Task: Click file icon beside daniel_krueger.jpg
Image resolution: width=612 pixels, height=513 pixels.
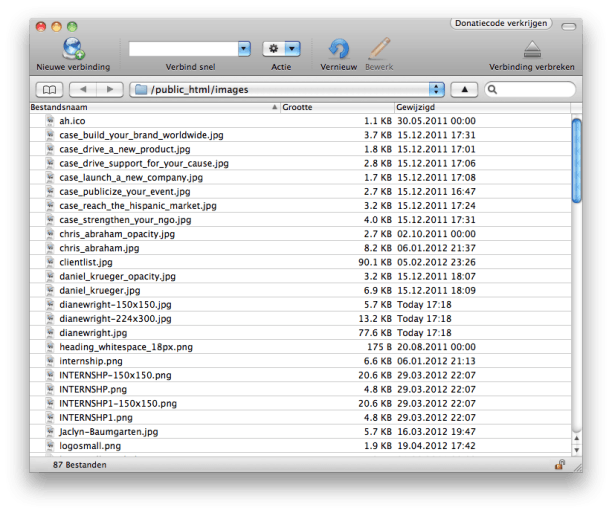Action: click(50, 290)
